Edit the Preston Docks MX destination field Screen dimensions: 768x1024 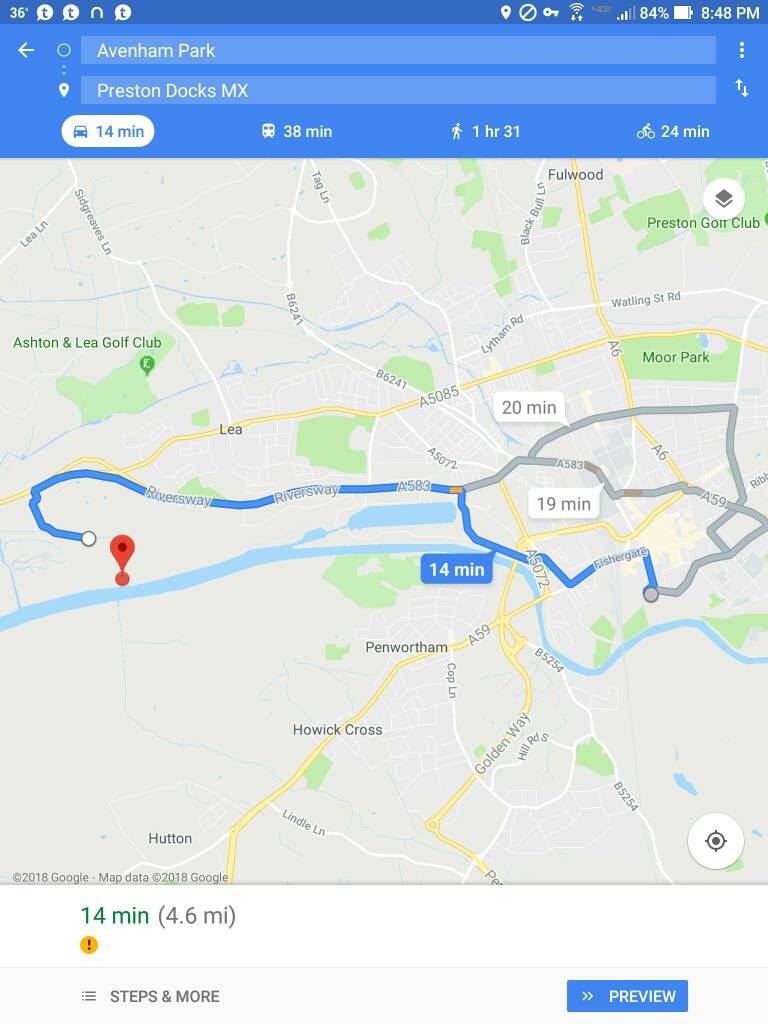click(398, 90)
